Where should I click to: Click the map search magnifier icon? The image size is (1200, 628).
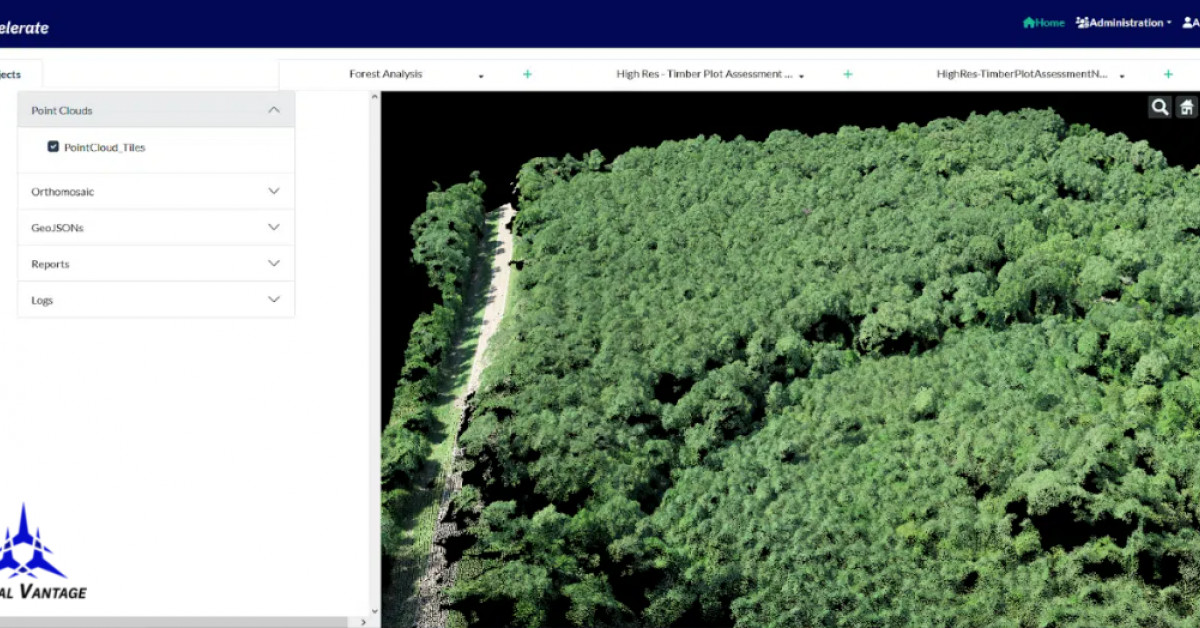click(1159, 106)
